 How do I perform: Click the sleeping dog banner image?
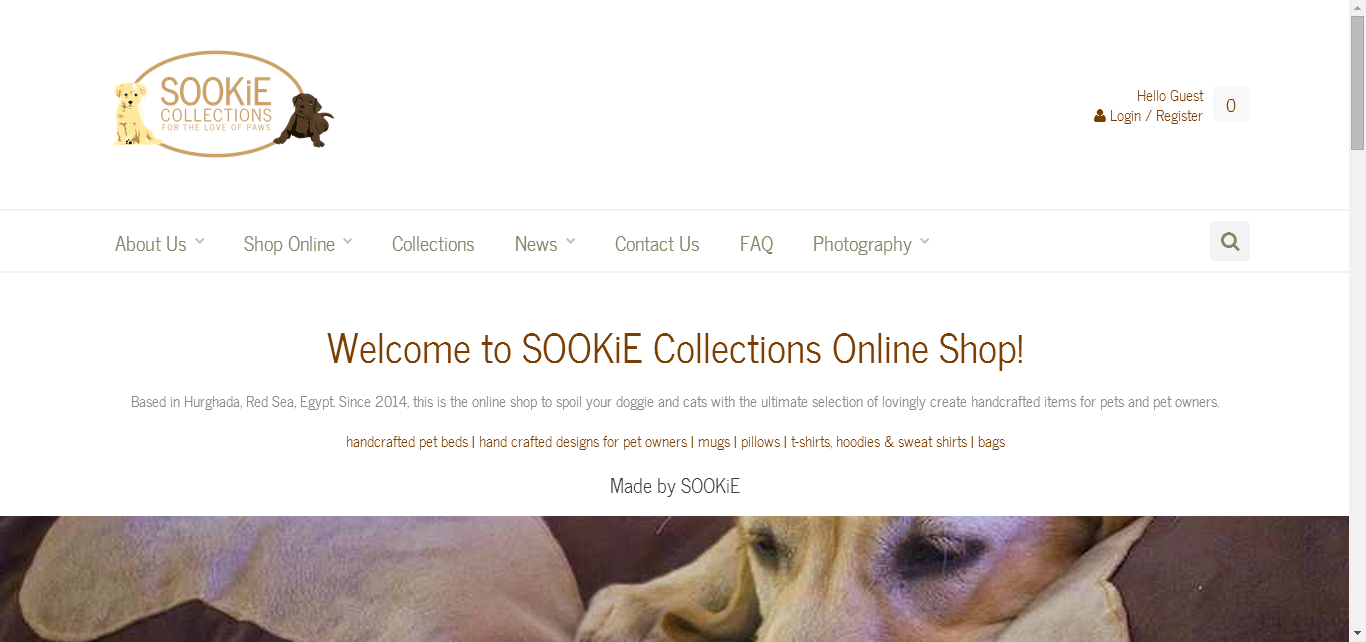674,579
